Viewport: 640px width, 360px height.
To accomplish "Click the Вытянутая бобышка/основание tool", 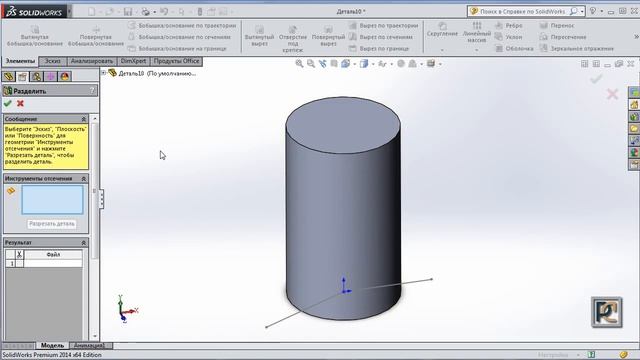I will (35, 36).
